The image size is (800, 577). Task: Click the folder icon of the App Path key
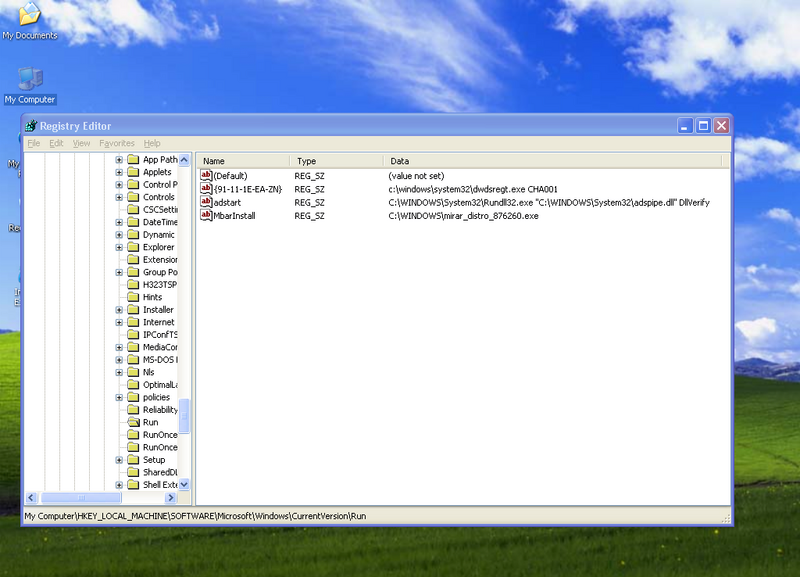tap(133, 160)
